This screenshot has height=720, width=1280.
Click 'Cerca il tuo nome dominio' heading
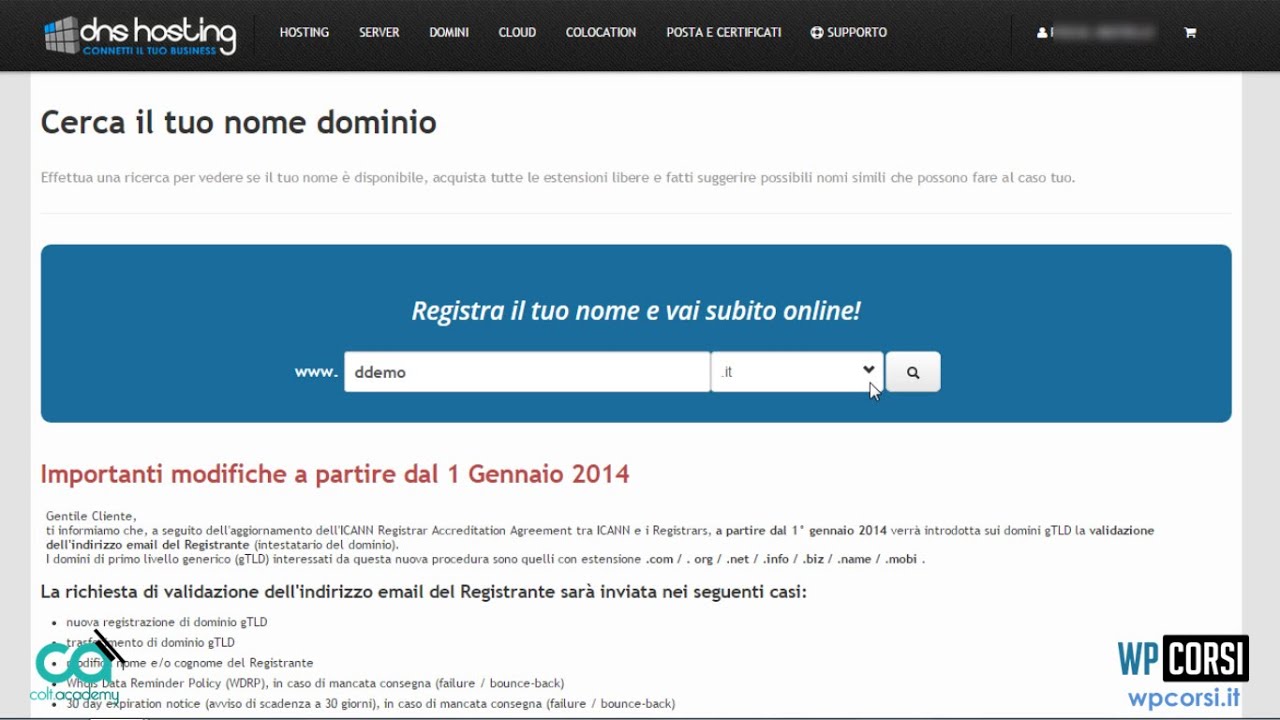[239, 122]
